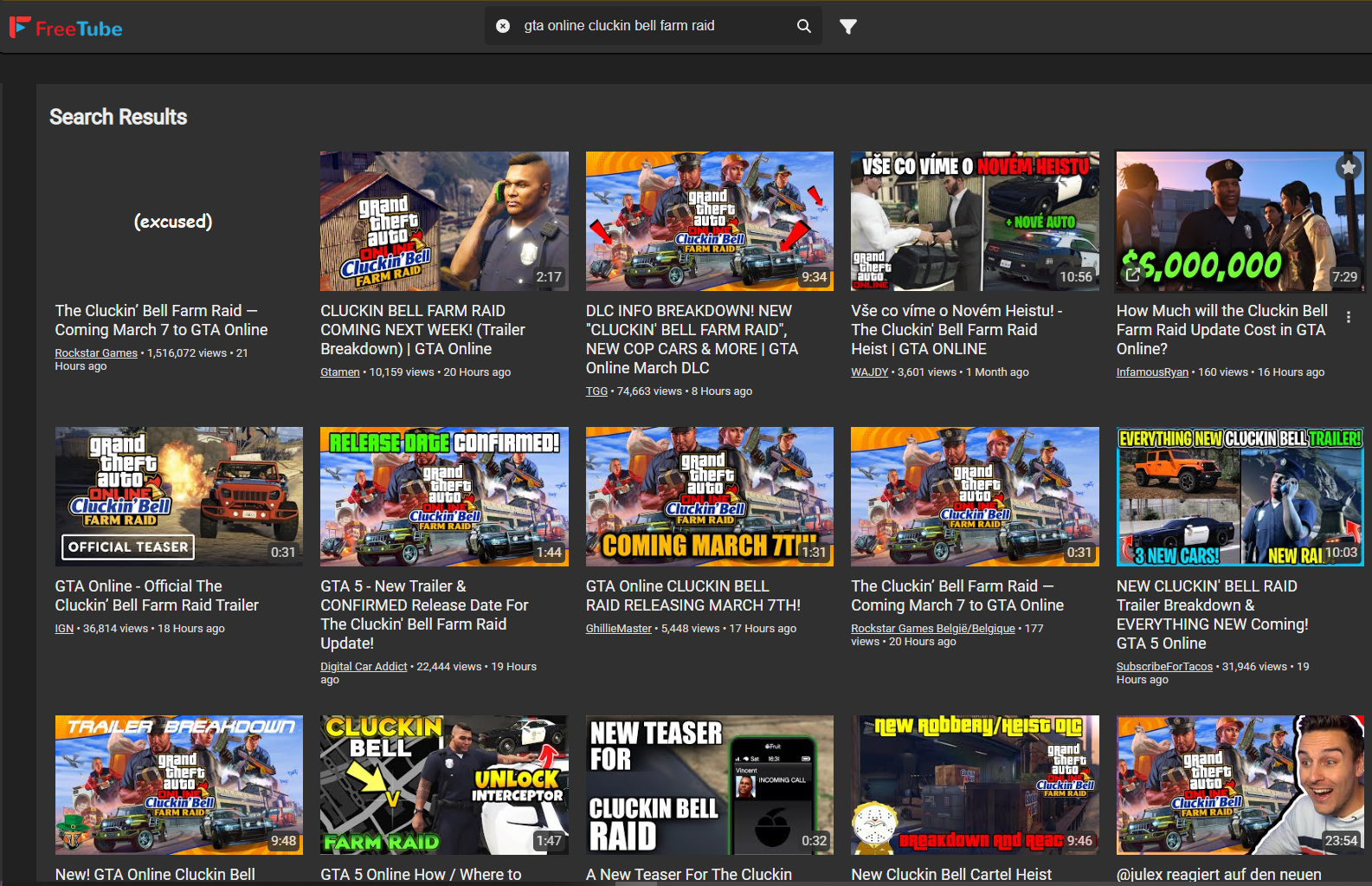This screenshot has width=1372, height=886.
Task: Open title GTA 5 Online How / Where to
Action: tap(421, 875)
